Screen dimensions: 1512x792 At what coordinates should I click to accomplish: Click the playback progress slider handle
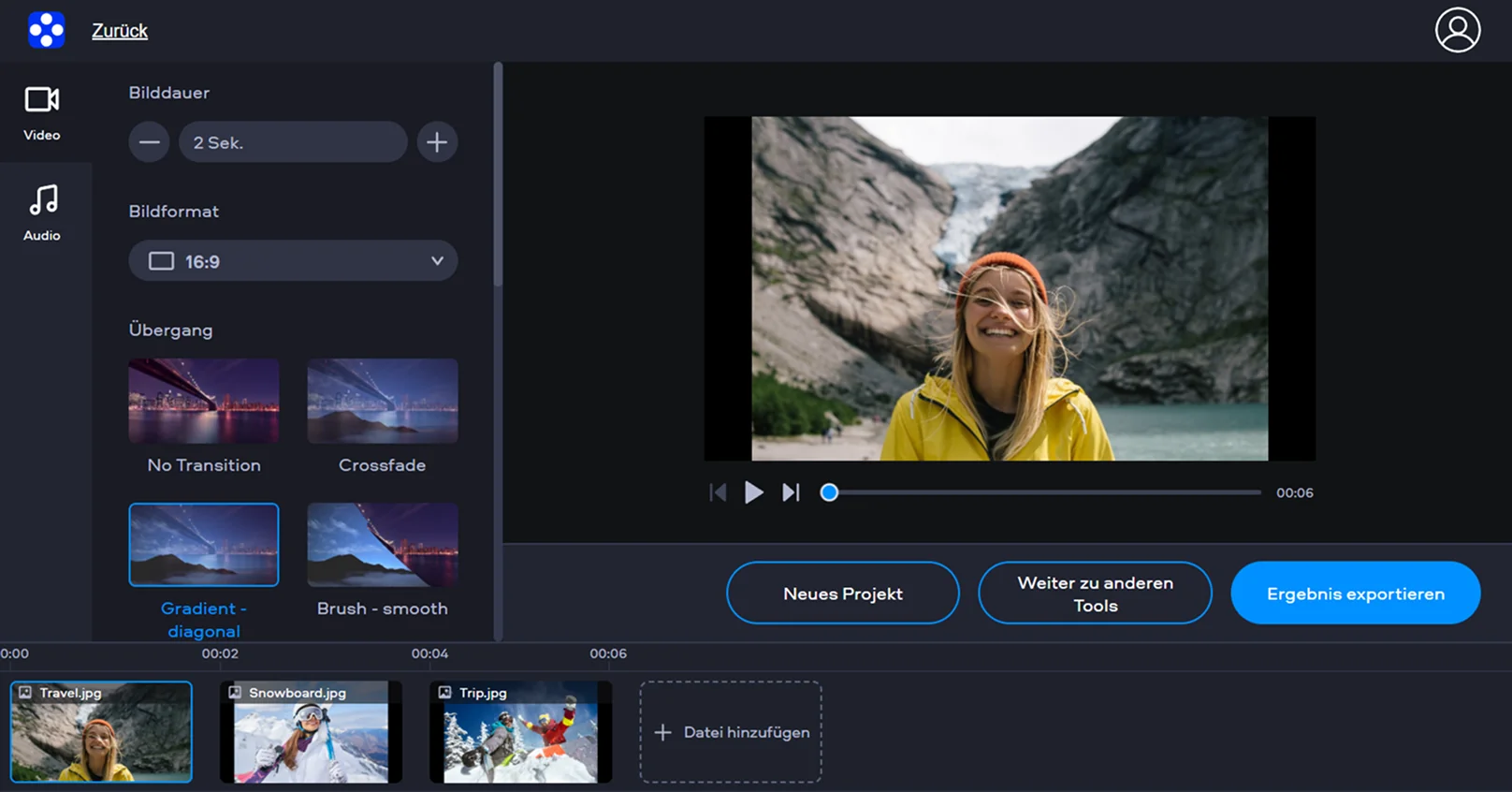(829, 492)
